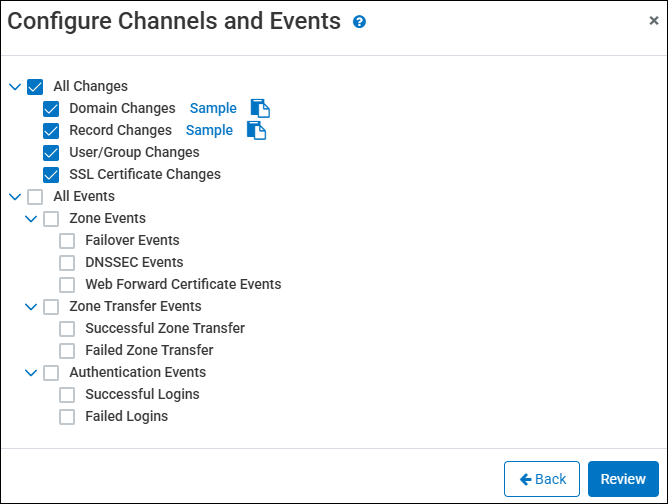Check the DNSSEC Events option
The image size is (668, 504).
pos(68,263)
